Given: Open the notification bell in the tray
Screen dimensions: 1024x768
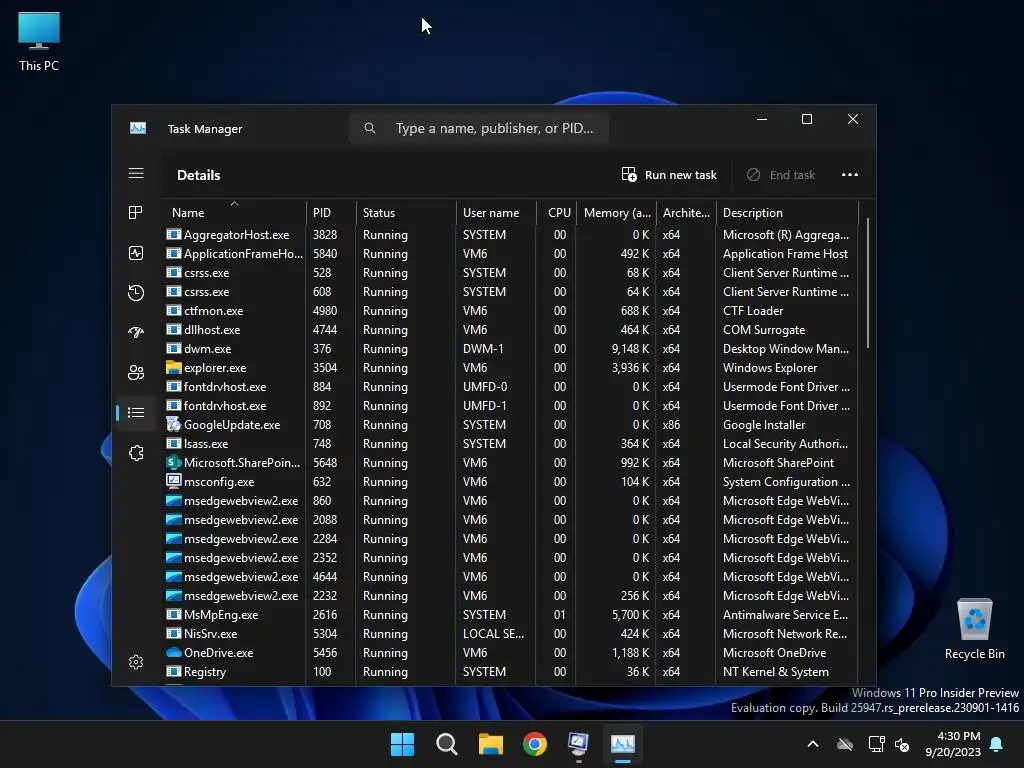Looking at the screenshot, I should pyautogui.click(x=997, y=744).
